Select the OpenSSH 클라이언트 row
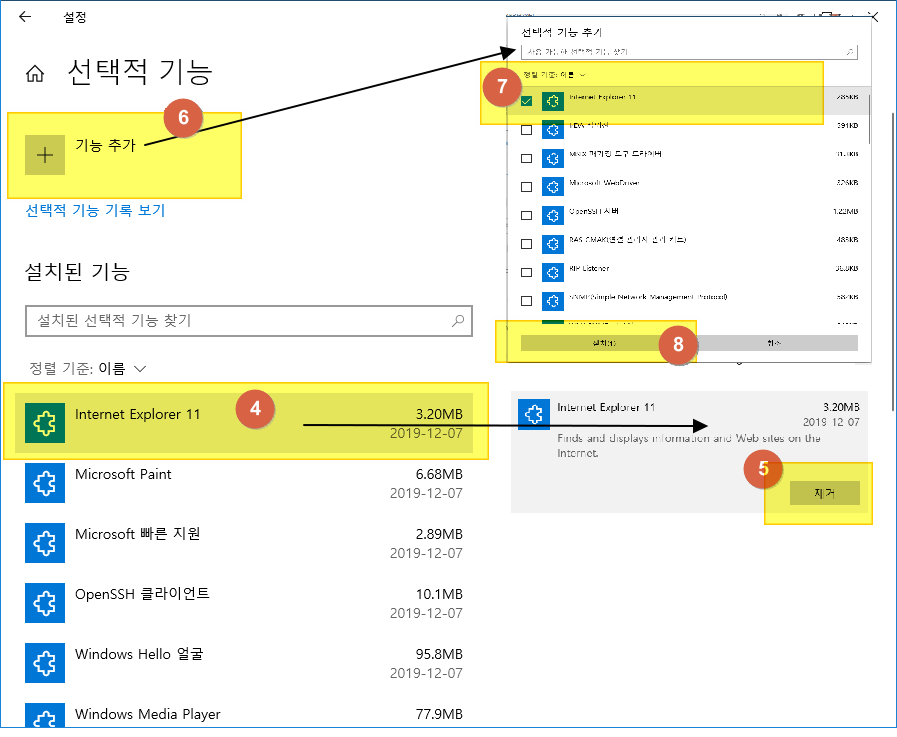This screenshot has height=737, width=897. [x=244, y=603]
